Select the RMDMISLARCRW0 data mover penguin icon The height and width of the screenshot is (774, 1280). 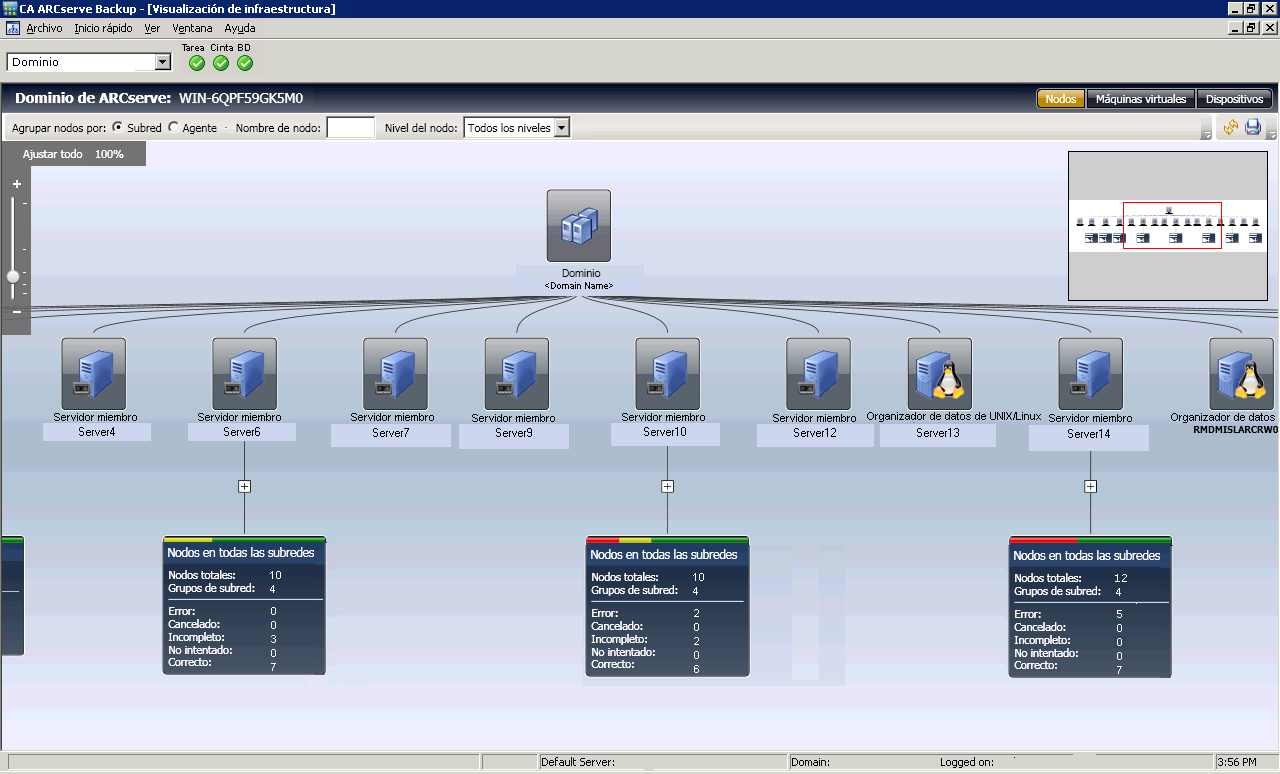[x=1241, y=373]
